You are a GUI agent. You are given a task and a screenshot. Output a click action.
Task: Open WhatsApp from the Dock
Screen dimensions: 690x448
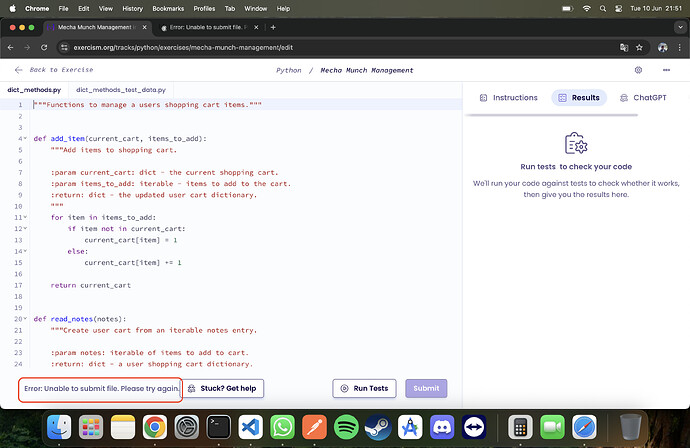(283, 427)
